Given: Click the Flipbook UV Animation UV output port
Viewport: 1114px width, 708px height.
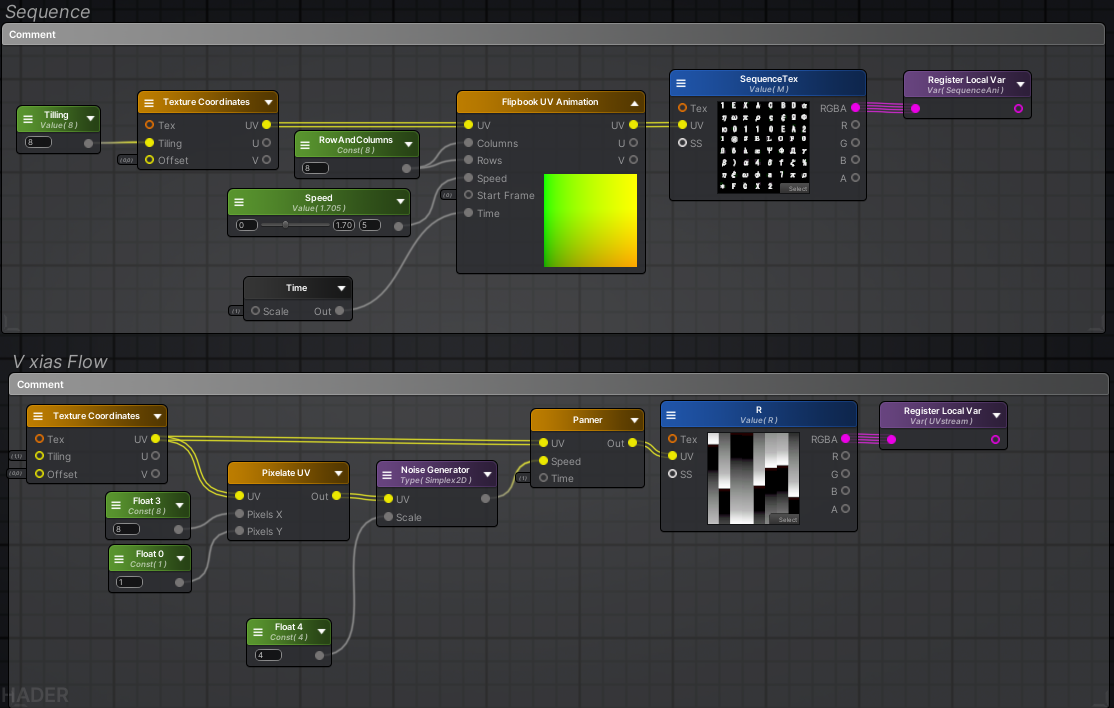Looking at the screenshot, I should pos(633,125).
